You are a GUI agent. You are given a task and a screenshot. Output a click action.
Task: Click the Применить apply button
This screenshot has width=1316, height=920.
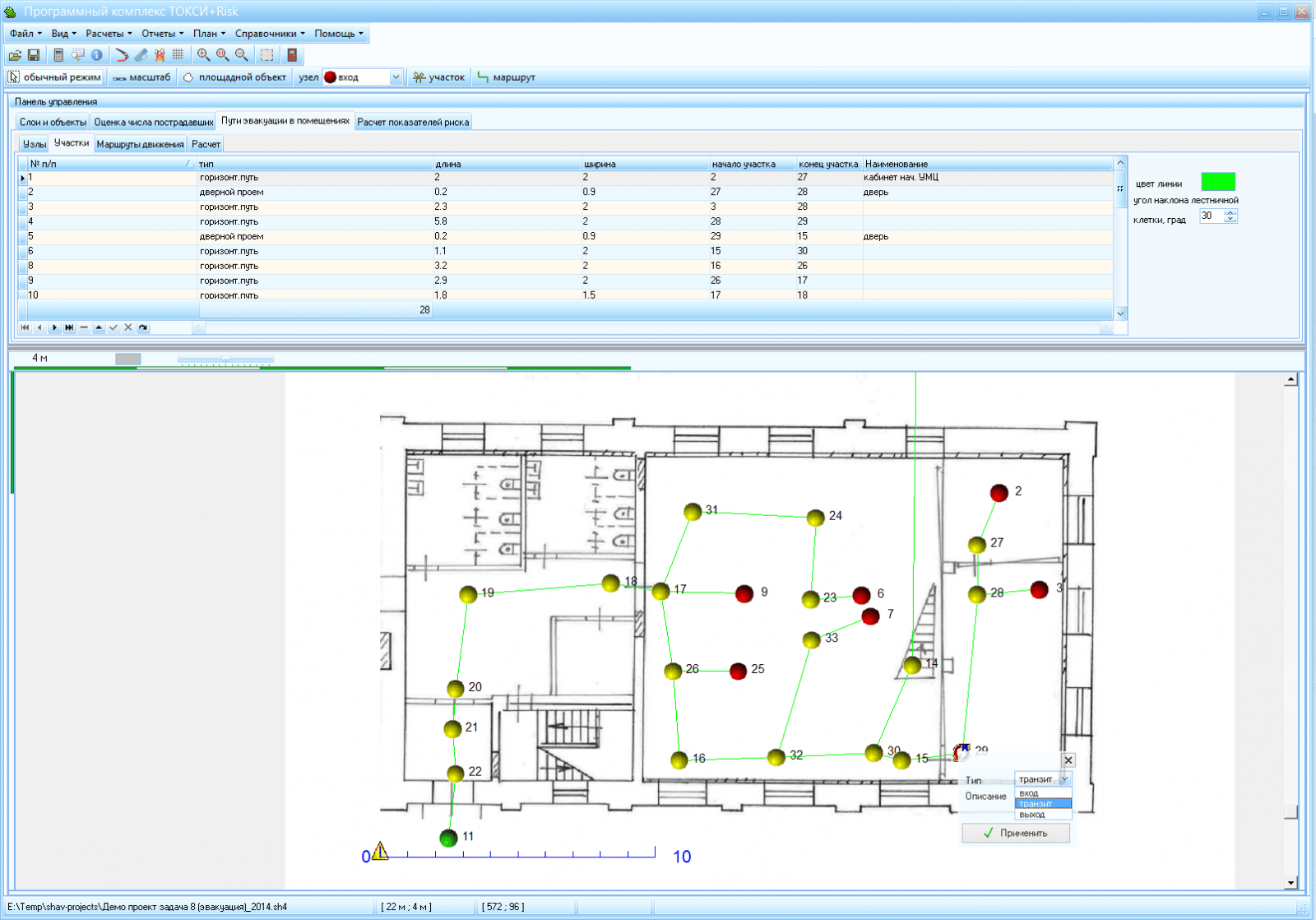(1016, 833)
